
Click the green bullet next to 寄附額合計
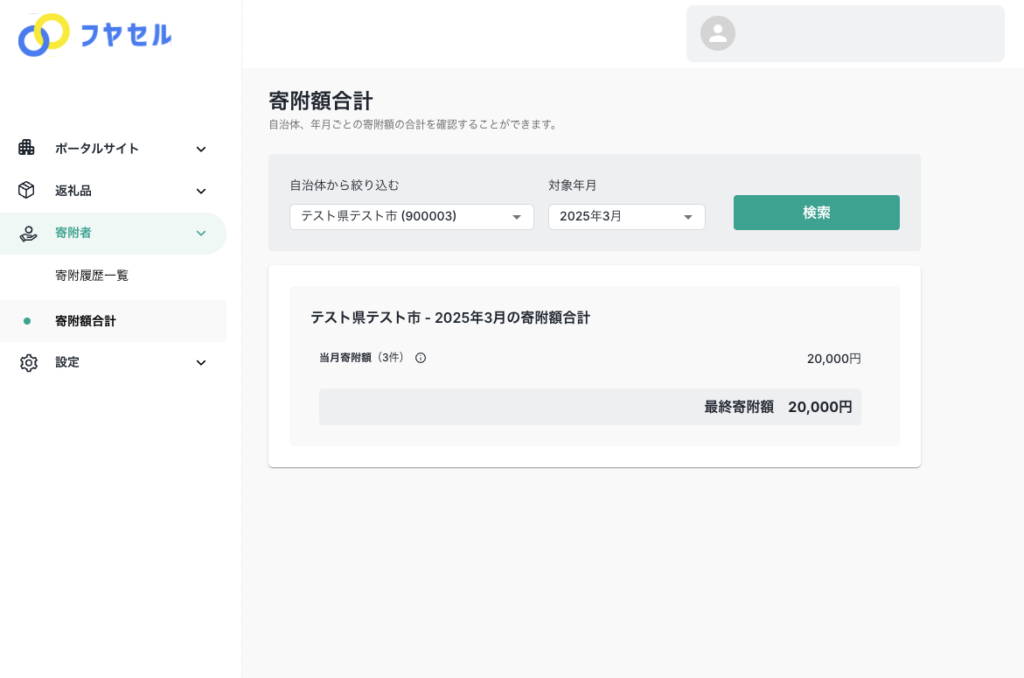click(x=27, y=321)
